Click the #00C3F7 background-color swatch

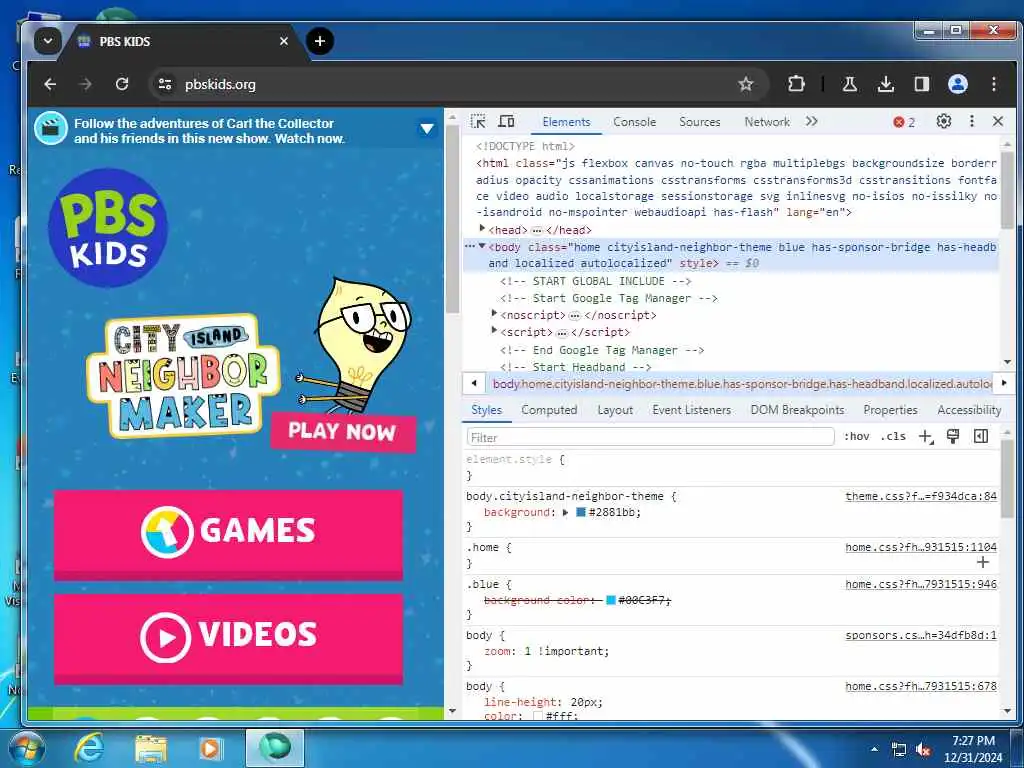(611, 600)
